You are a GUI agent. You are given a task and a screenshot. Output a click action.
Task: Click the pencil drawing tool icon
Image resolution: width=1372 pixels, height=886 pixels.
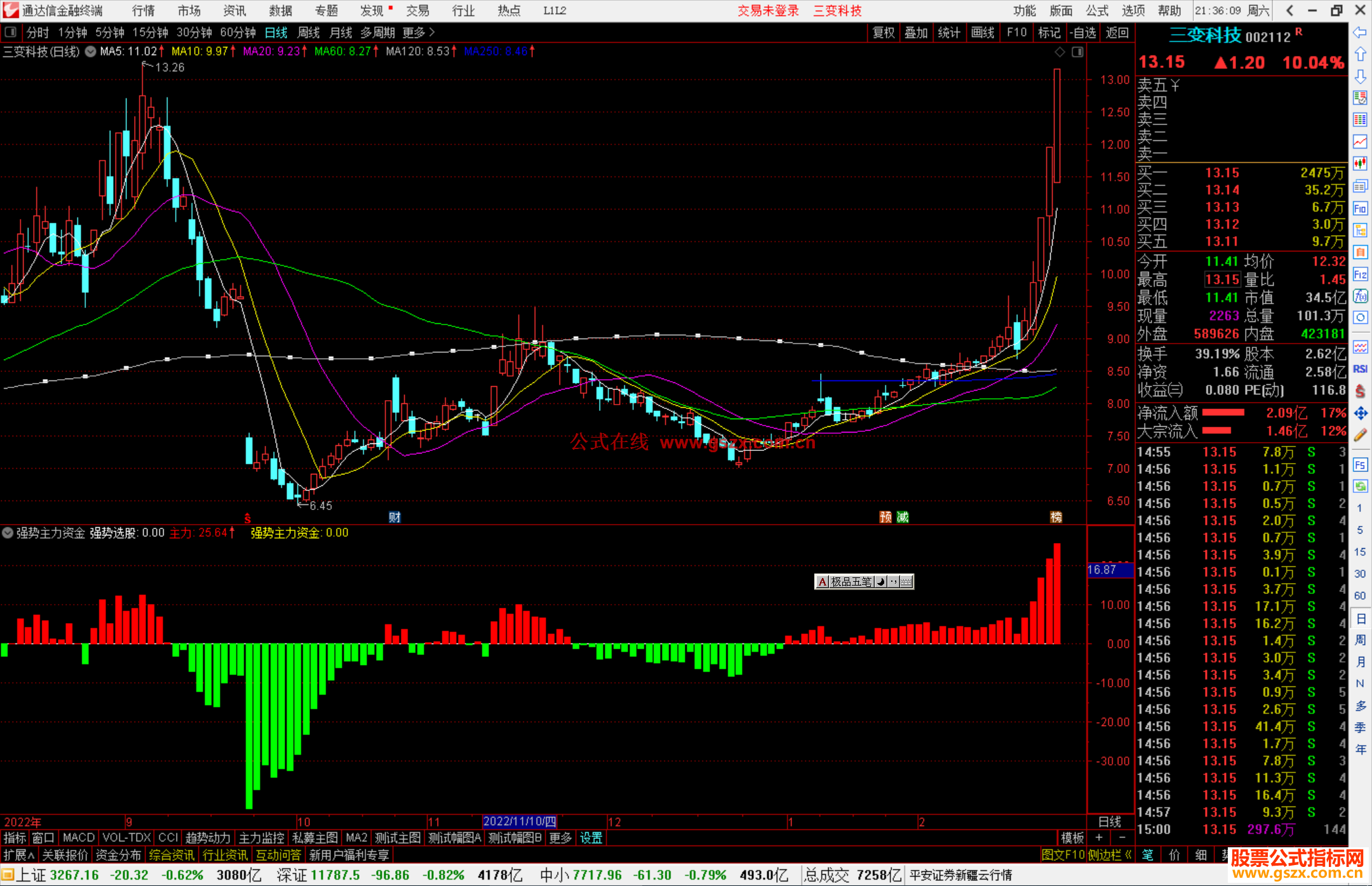[1360, 436]
